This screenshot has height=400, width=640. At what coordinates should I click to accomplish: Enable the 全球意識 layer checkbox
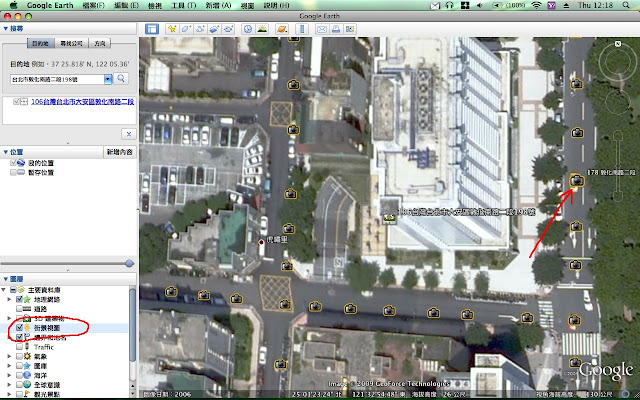19,384
